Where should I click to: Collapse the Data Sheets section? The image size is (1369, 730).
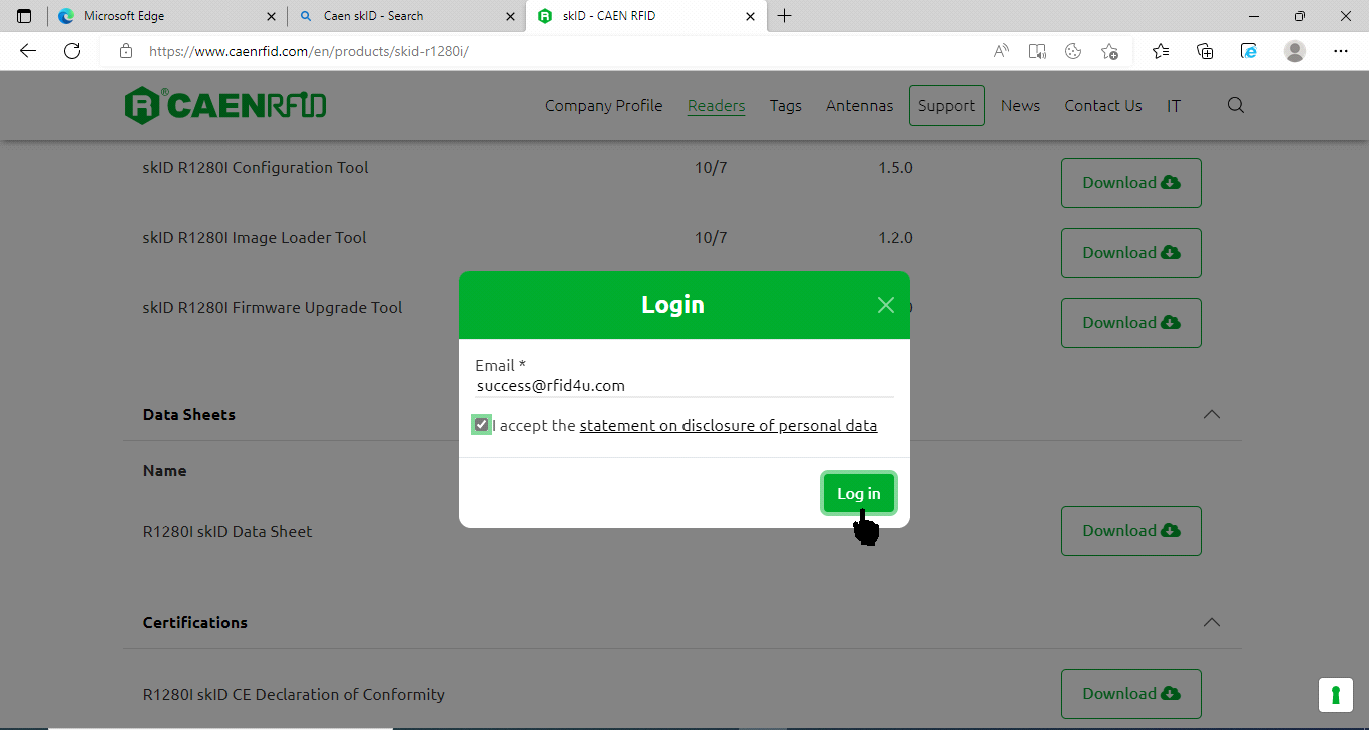click(1211, 414)
